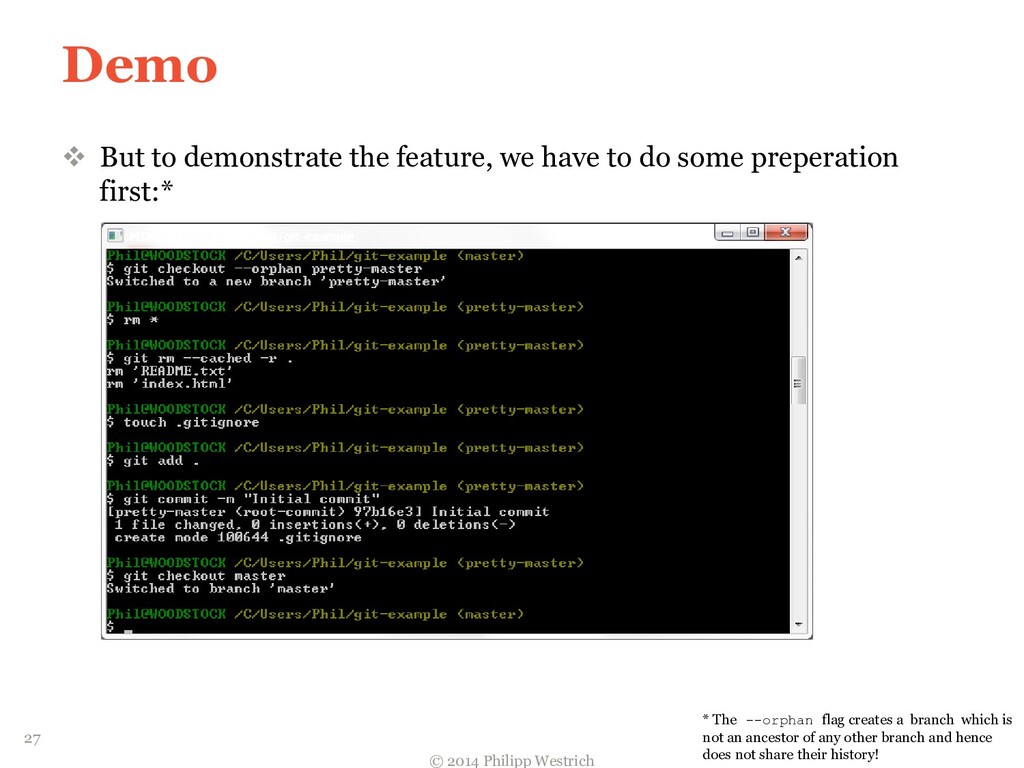The height and width of the screenshot is (768, 1024).
Task: Click the 'touch .gitignore' command line
Action: pos(183,422)
